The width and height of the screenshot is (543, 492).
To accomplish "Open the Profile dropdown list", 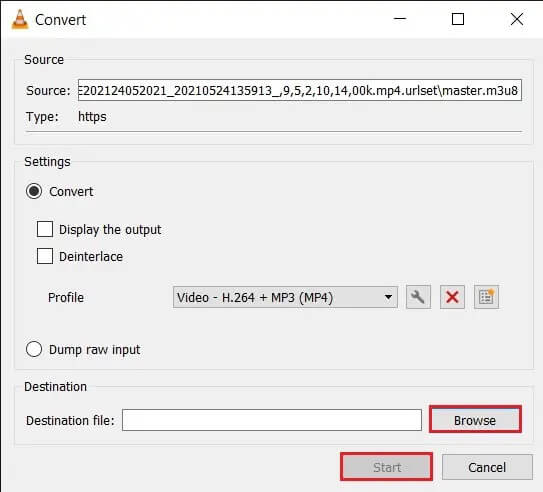I will tap(285, 297).
